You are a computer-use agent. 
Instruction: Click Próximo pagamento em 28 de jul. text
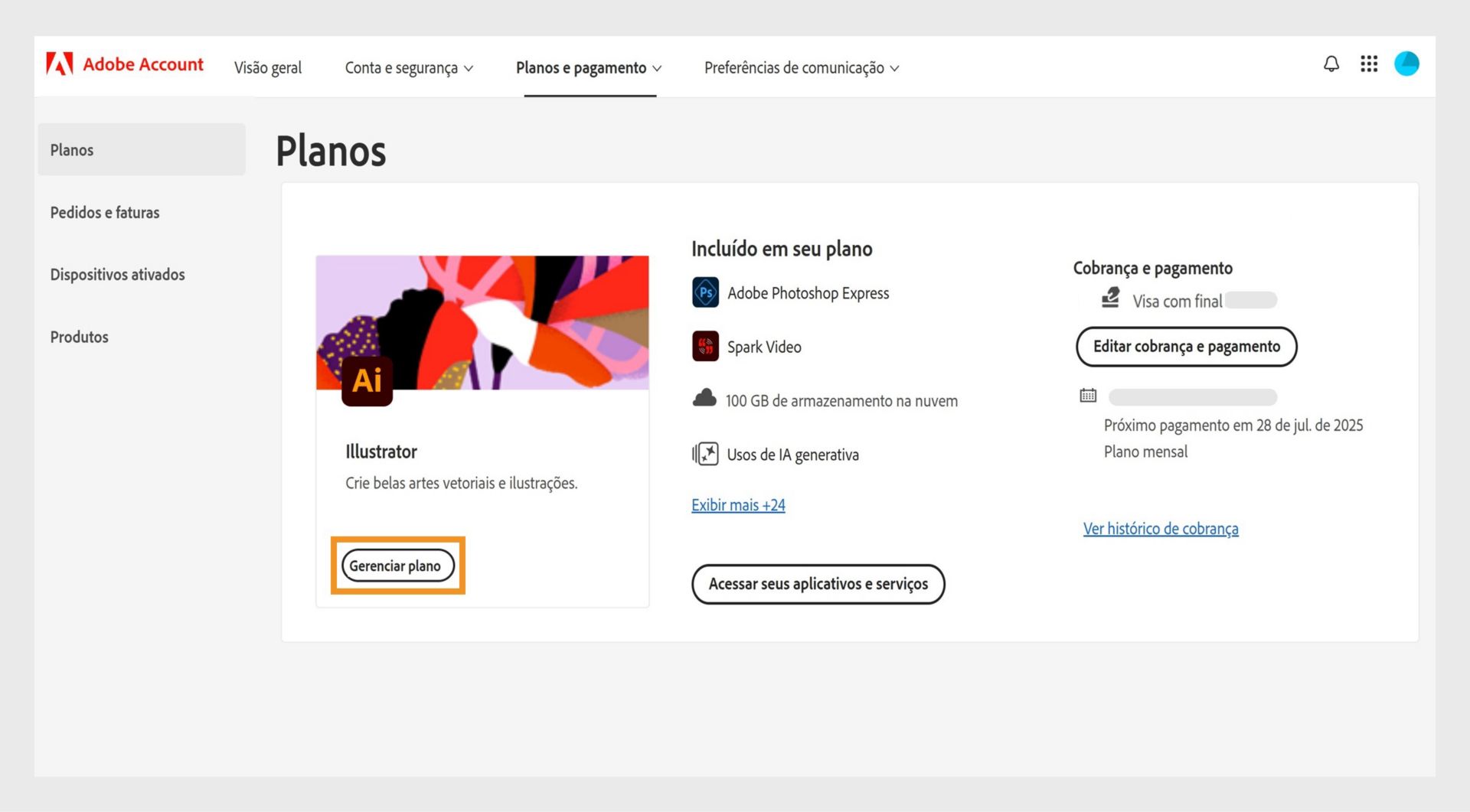tap(1233, 426)
